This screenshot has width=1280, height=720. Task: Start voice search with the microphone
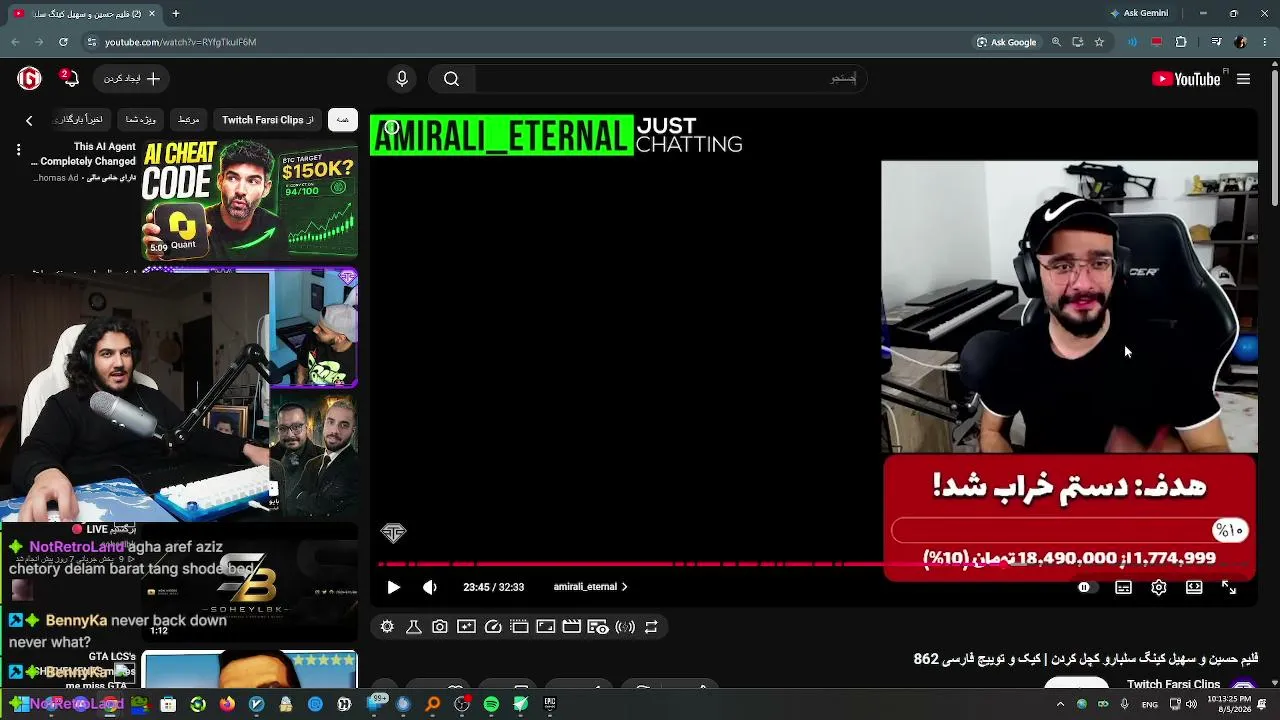tap(402, 79)
